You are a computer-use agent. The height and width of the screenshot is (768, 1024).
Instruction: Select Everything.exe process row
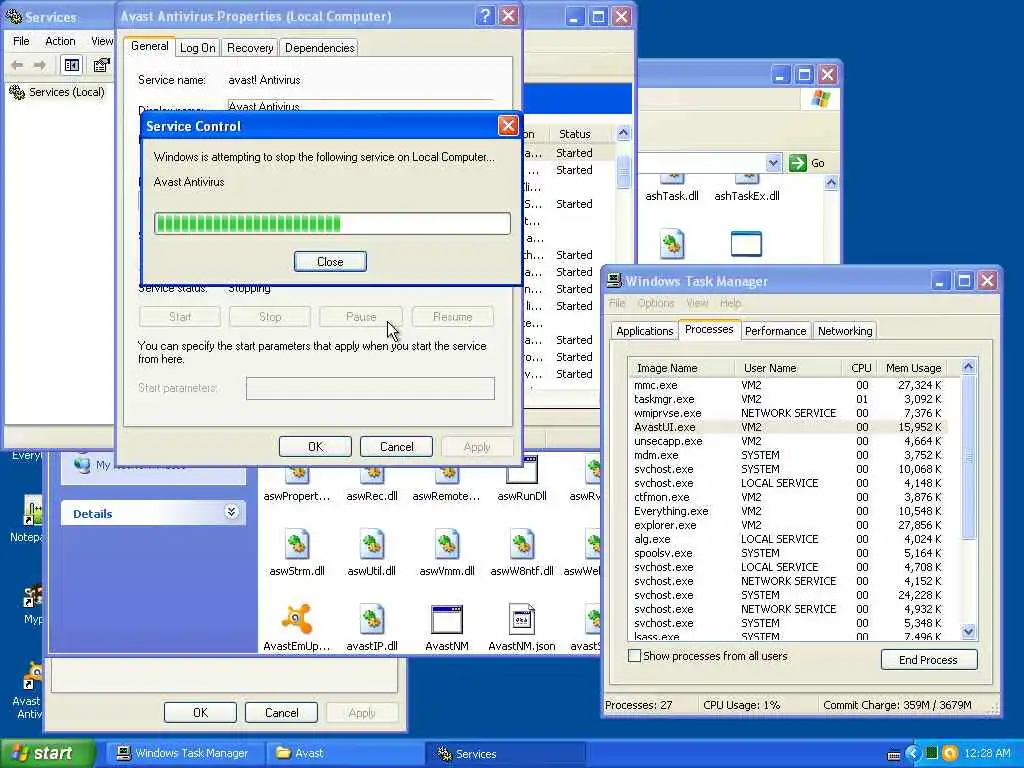point(788,511)
